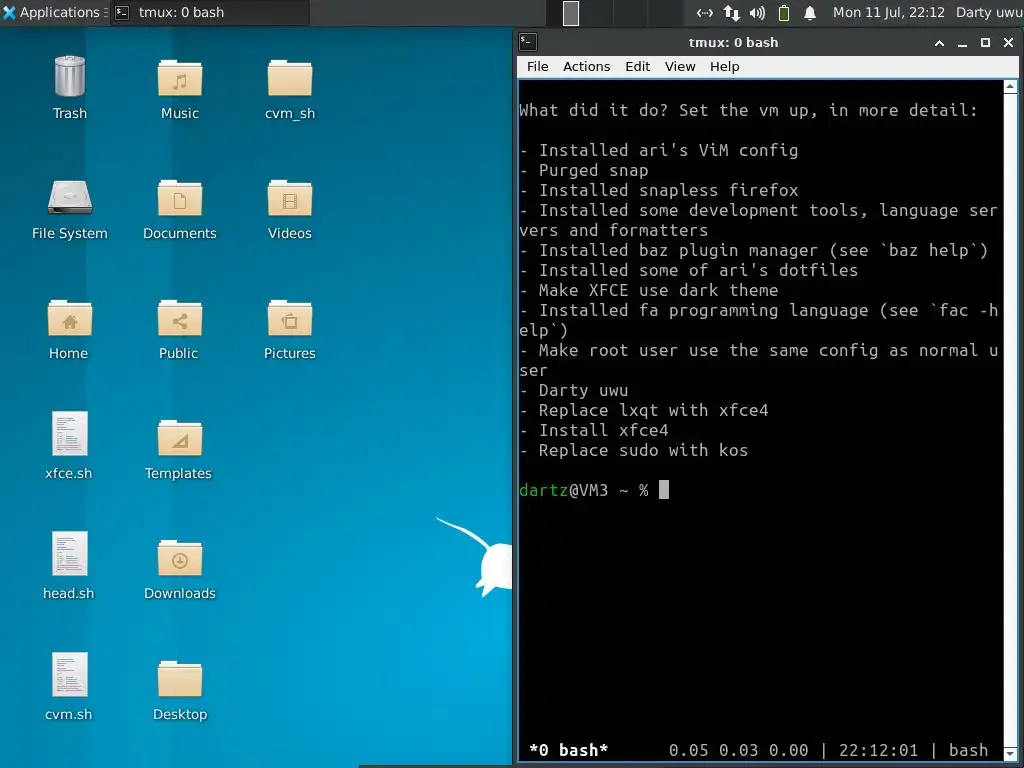The image size is (1024, 768).
Task: Click the load average '0.05 0.03 0.00'
Action: click(x=739, y=750)
